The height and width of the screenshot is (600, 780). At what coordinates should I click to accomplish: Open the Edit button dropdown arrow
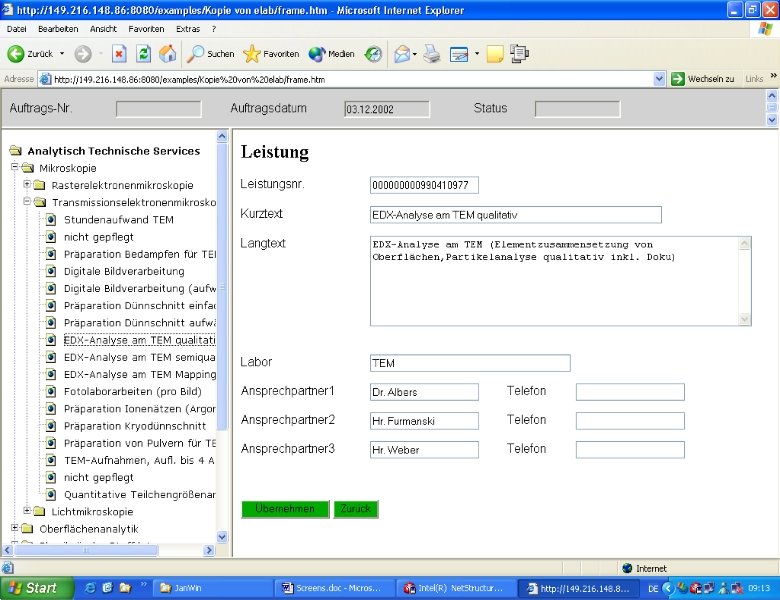pos(477,54)
